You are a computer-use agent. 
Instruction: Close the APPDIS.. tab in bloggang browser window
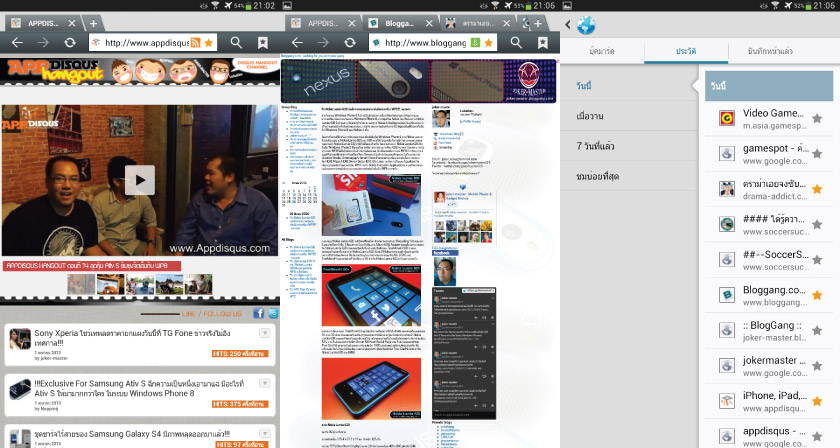tap(351, 24)
